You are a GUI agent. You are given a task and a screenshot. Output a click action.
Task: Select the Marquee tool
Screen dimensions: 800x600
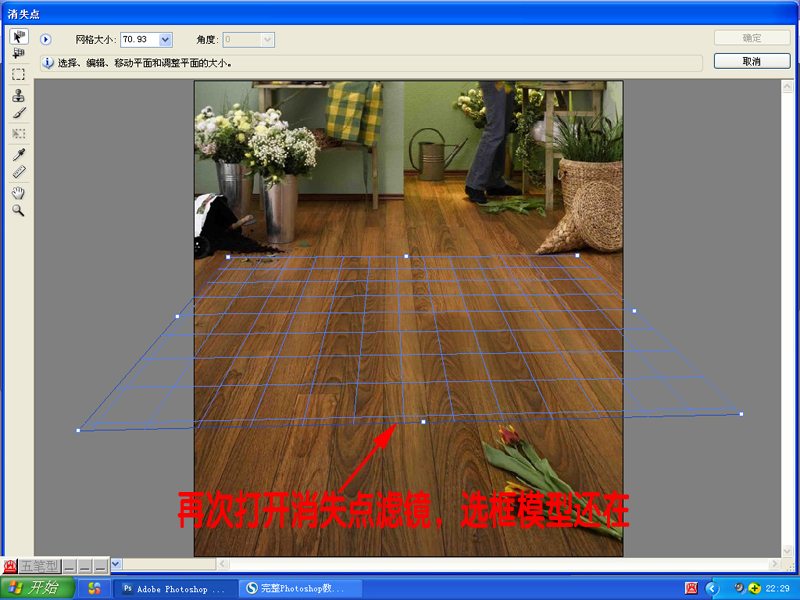tap(18, 74)
